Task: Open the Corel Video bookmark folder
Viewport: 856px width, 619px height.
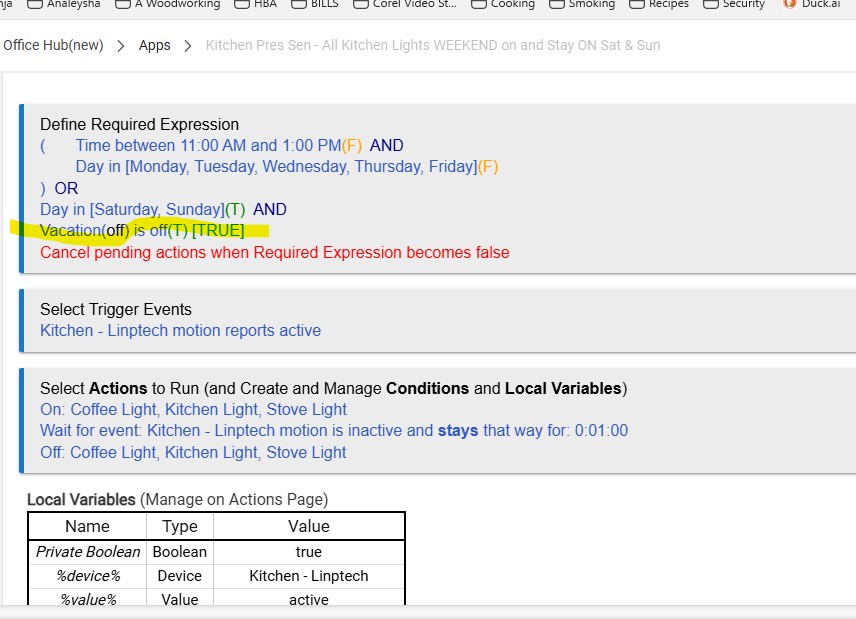Action: 405,4
